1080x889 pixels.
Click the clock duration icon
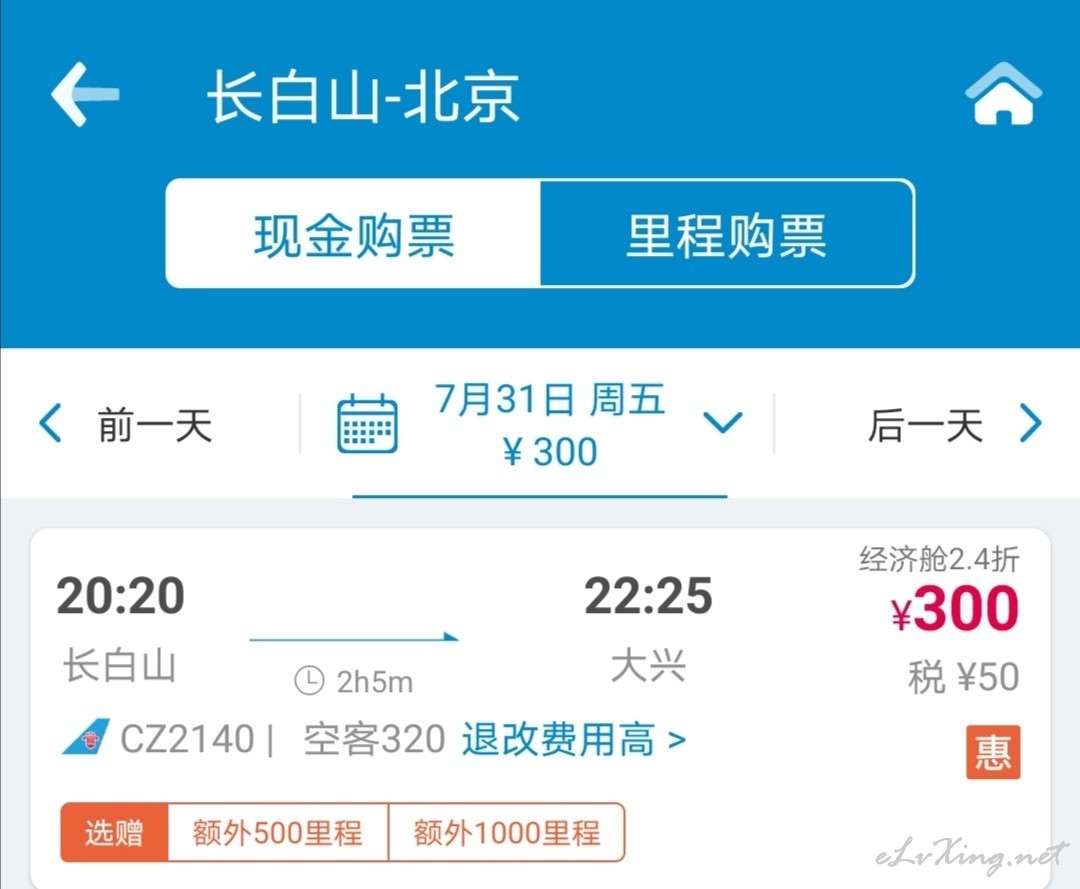[309, 681]
